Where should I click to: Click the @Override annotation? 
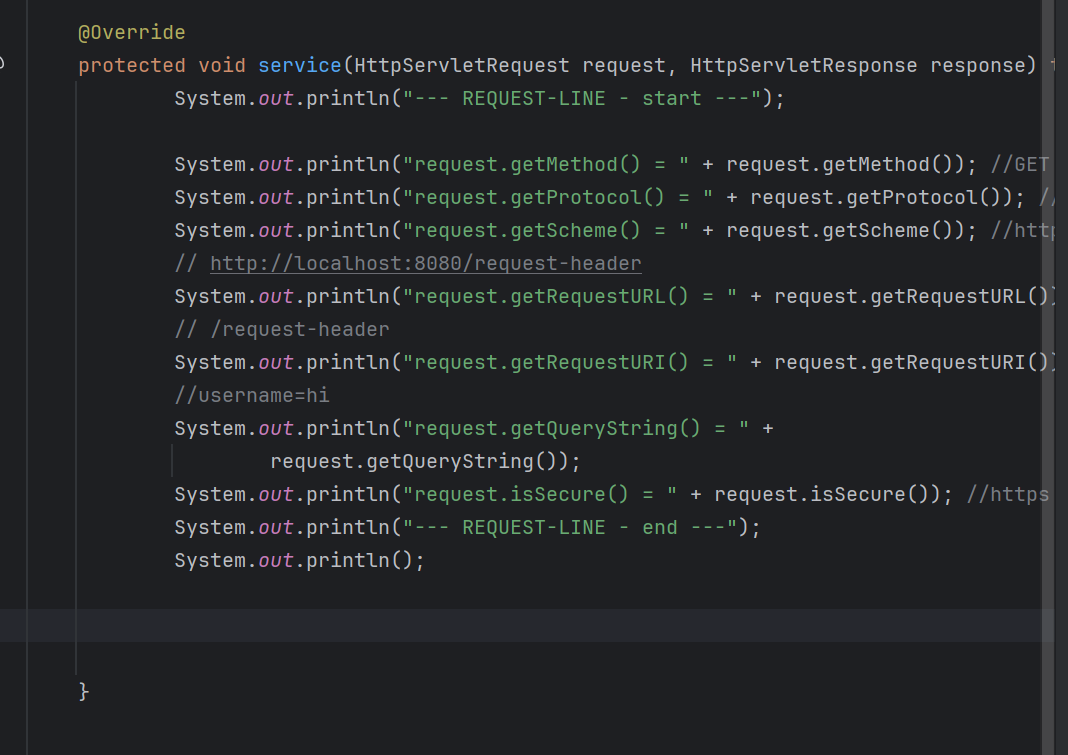(x=131, y=33)
